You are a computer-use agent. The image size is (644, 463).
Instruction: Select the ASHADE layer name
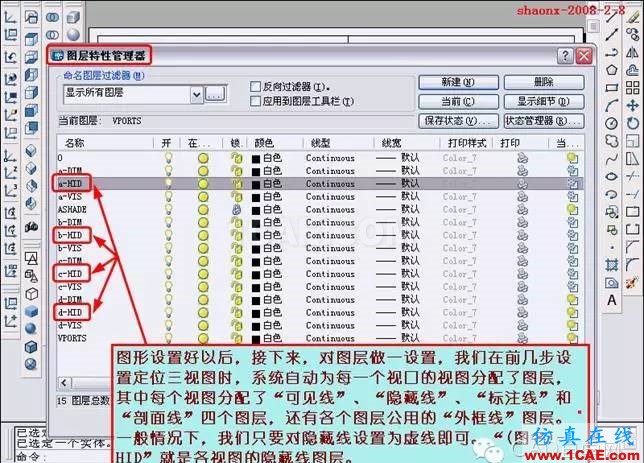point(72,210)
